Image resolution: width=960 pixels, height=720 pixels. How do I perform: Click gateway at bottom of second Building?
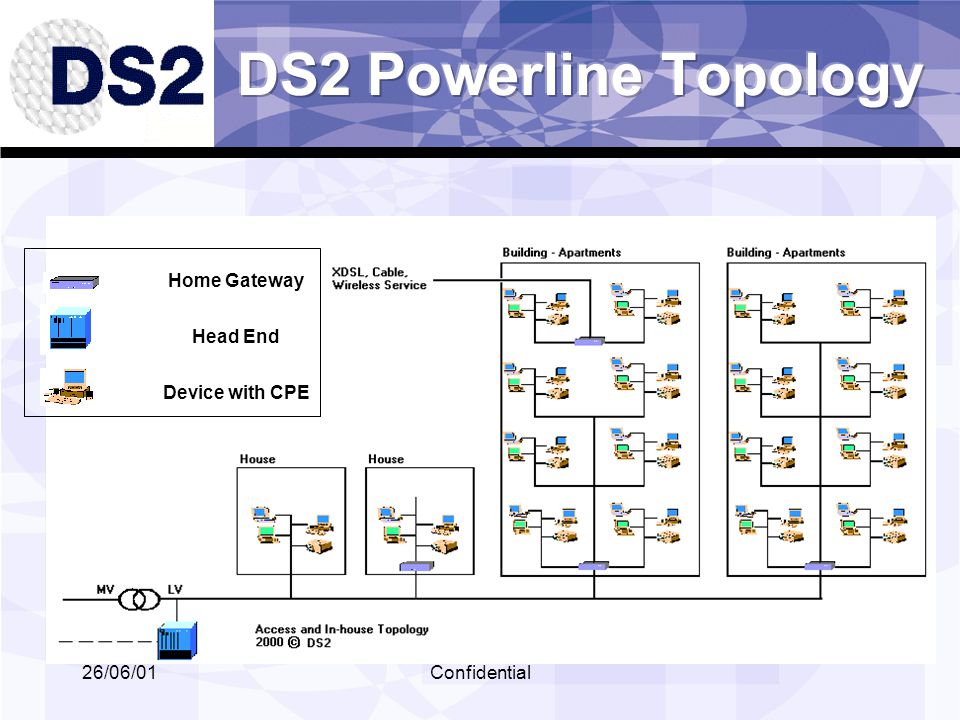(819, 566)
